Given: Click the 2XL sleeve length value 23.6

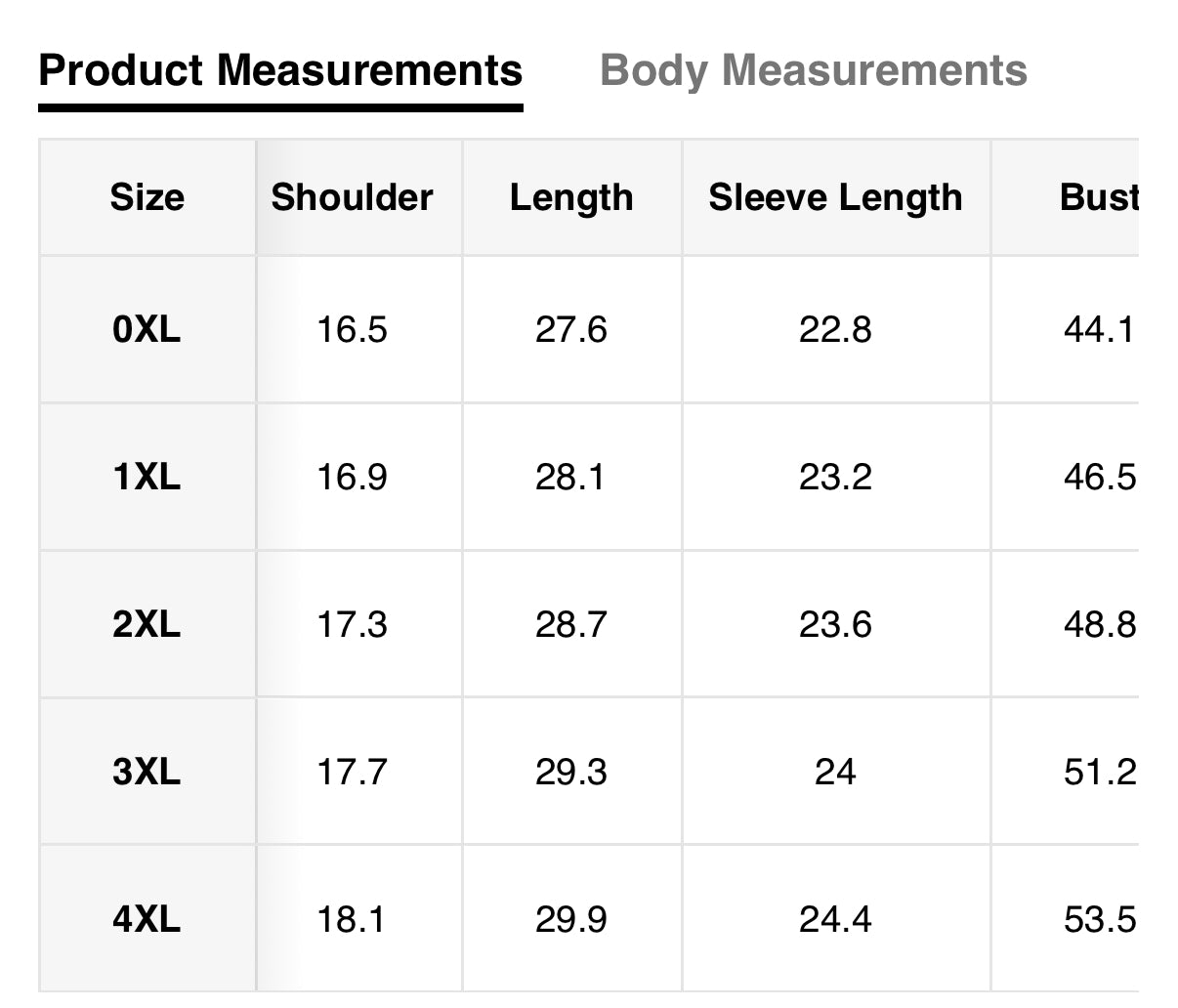Looking at the screenshot, I should coord(835,624).
